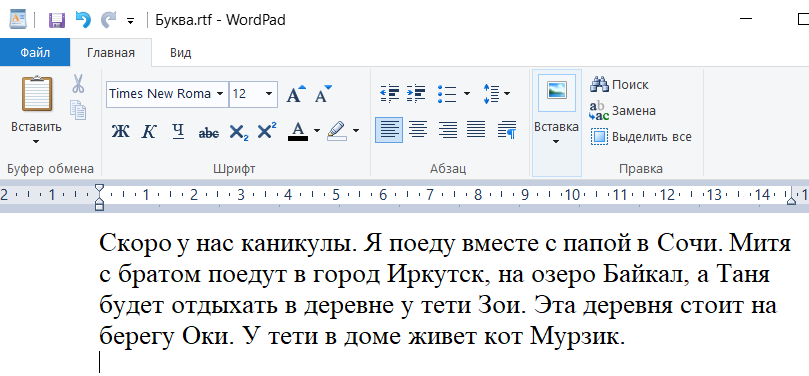Switch to the Вид ribbon tab
Viewport: 809px width, 376px height.
[x=181, y=53]
